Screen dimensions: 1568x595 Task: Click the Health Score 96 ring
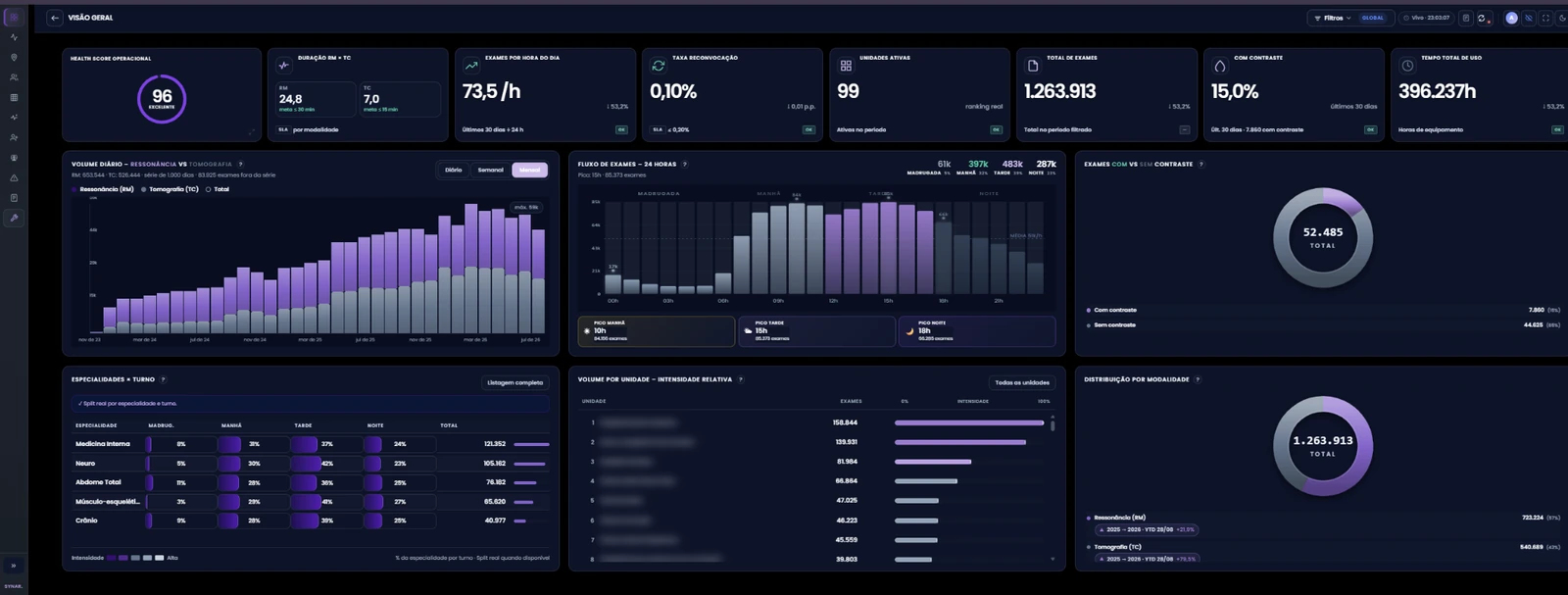[x=162, y=98]
